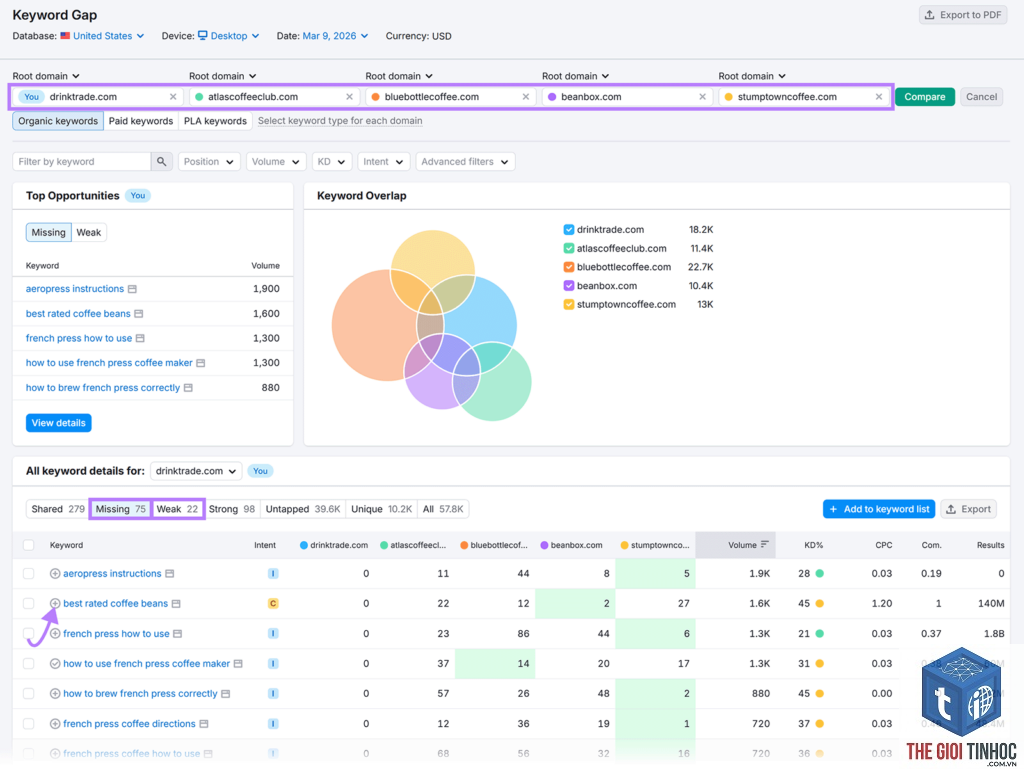Viewport: 1024px width, 769px height.
Task: Open SERP icon next to french press how to use in table
Action: click(x=178, y=634)
